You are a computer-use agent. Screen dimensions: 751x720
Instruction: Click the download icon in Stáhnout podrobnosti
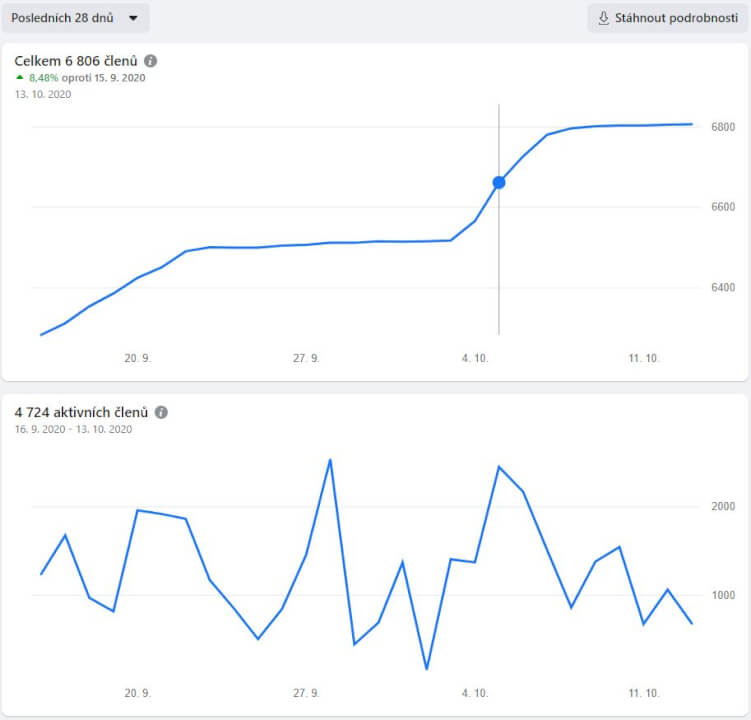point(604,18)
